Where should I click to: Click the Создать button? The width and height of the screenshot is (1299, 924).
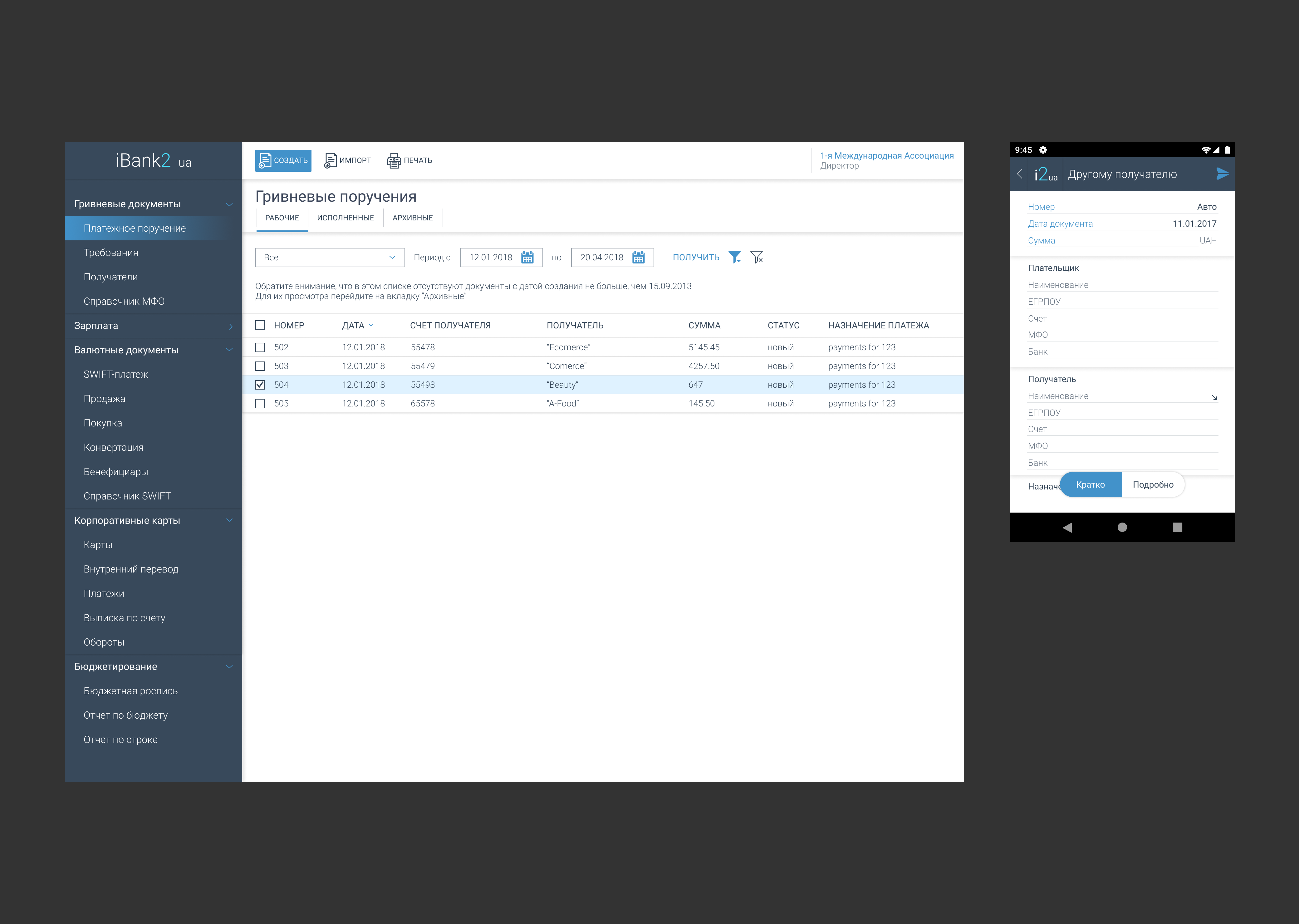click(283, 160)
